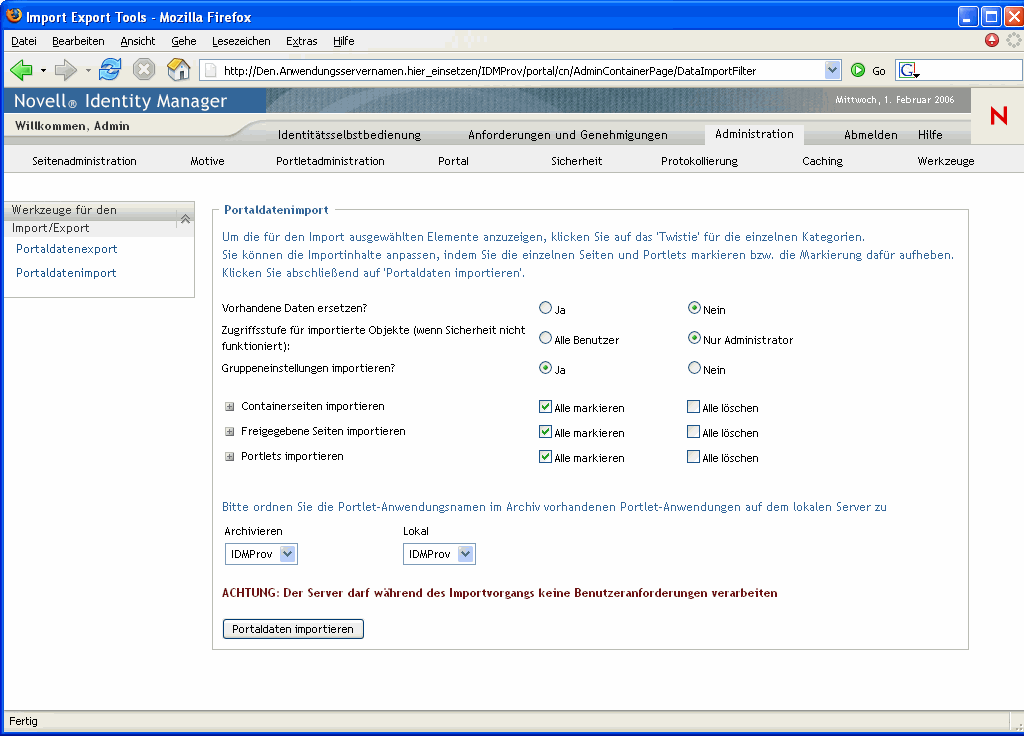Toggle Alle markieren for Portlets importieren
The height and width of the screenshot is (736, 1024).
click(x=545, y=456)
